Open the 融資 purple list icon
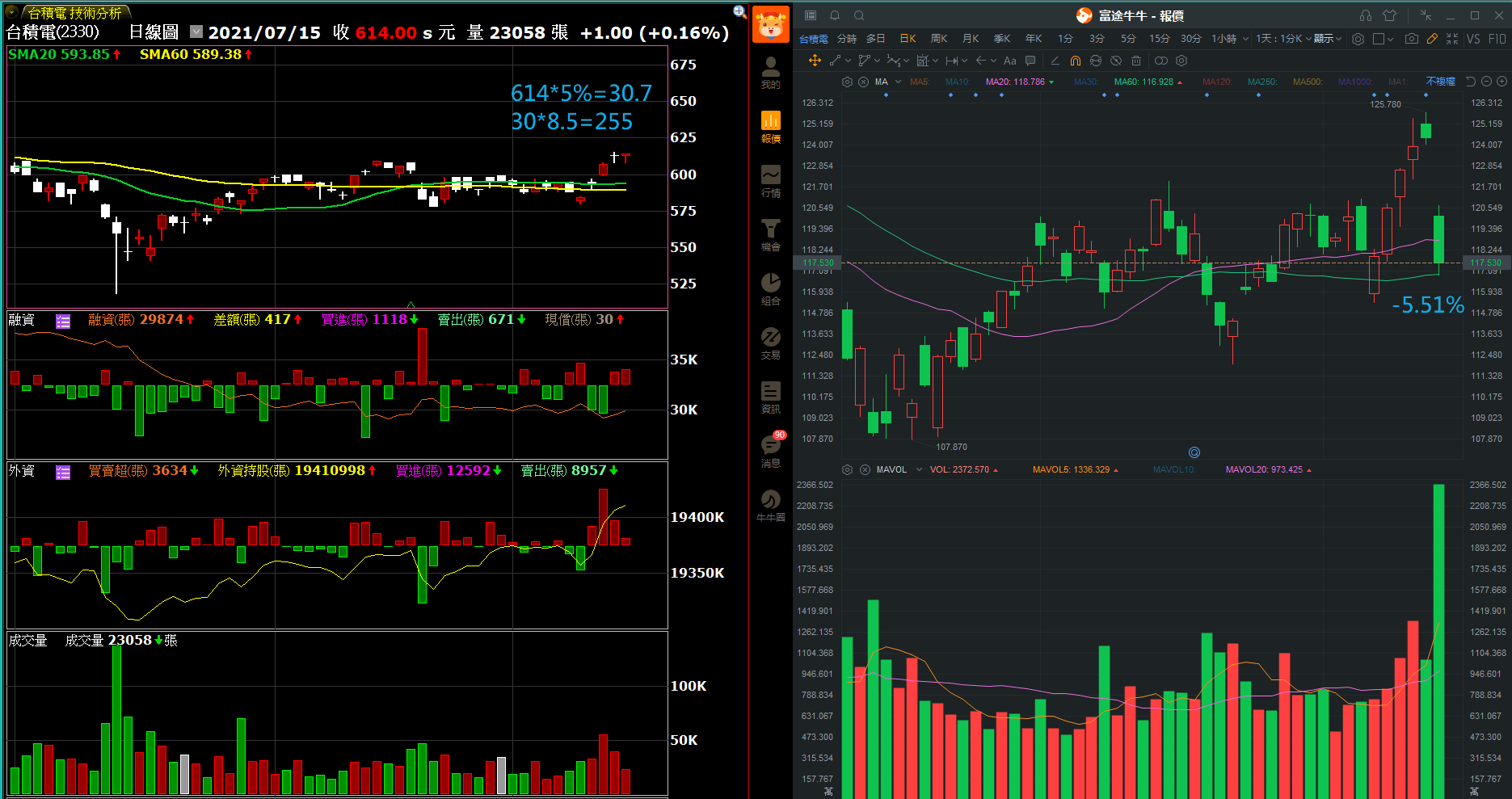1512x799 pixels. 63,321
